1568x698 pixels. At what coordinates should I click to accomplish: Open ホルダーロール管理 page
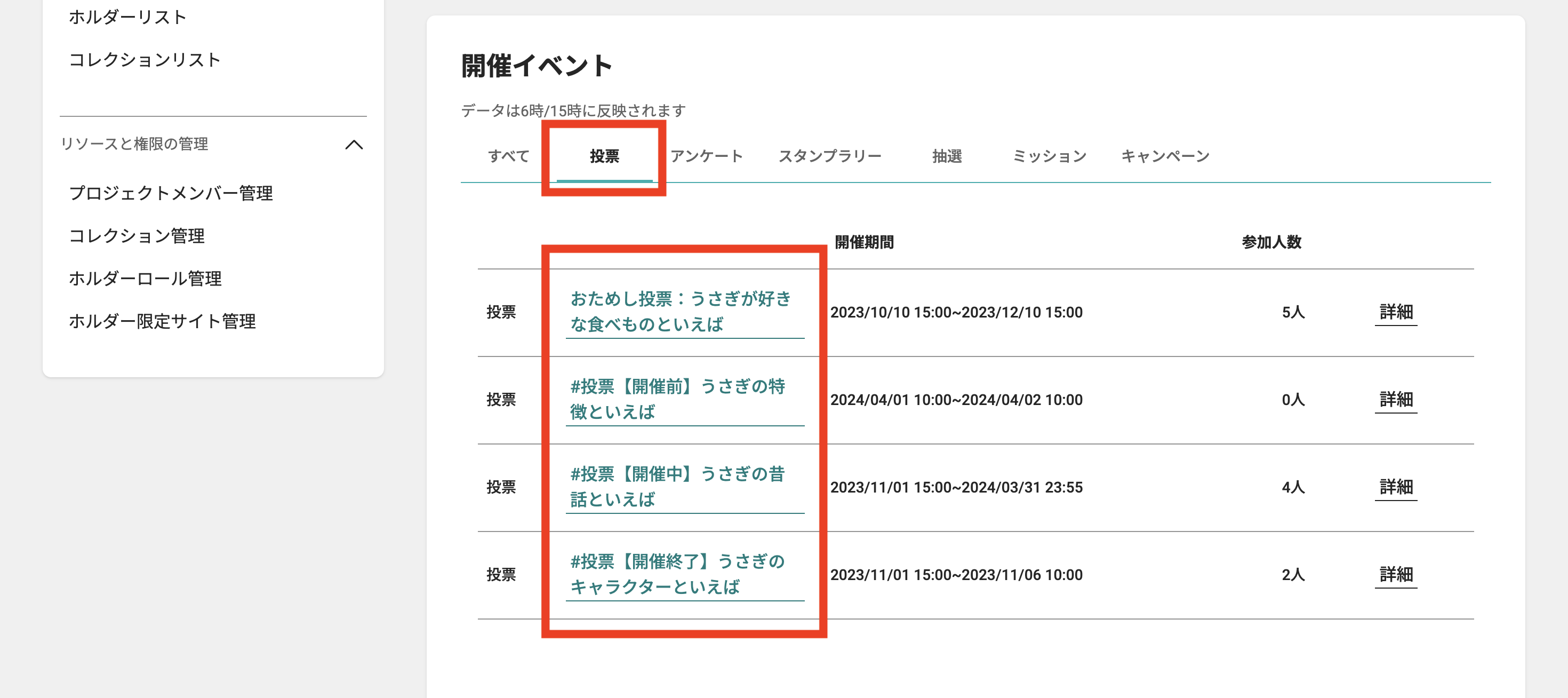pyautogui.click(x=145, y=279)
